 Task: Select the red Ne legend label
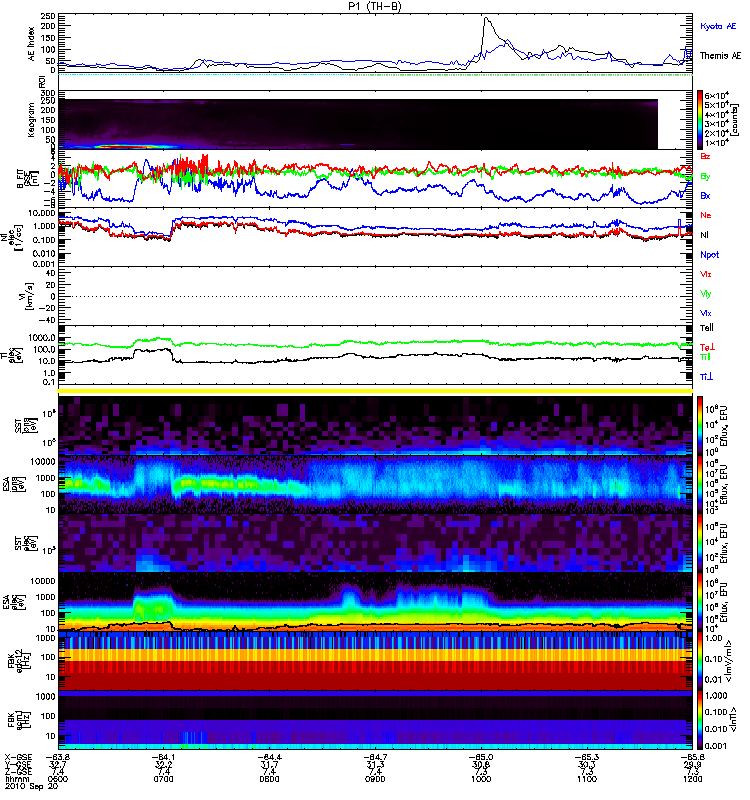pyautogui.click(x=706, y=215)
